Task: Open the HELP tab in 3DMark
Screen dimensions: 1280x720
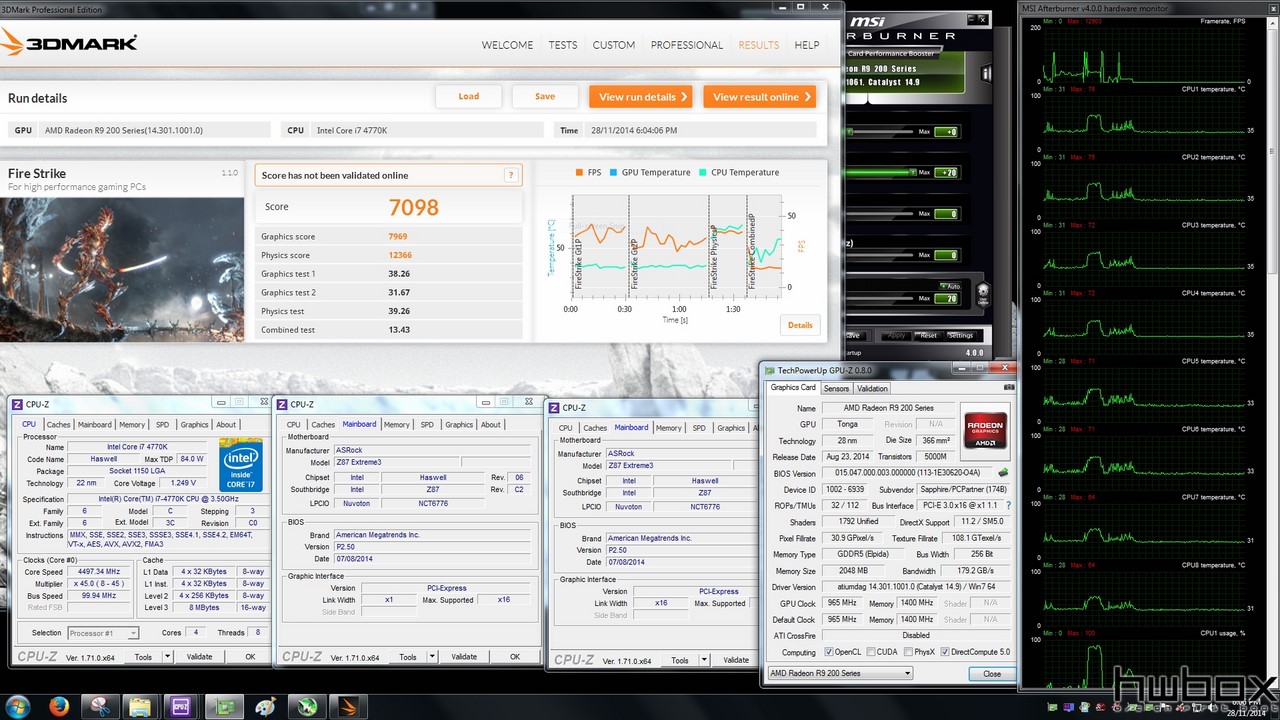Action: point(807,45)
